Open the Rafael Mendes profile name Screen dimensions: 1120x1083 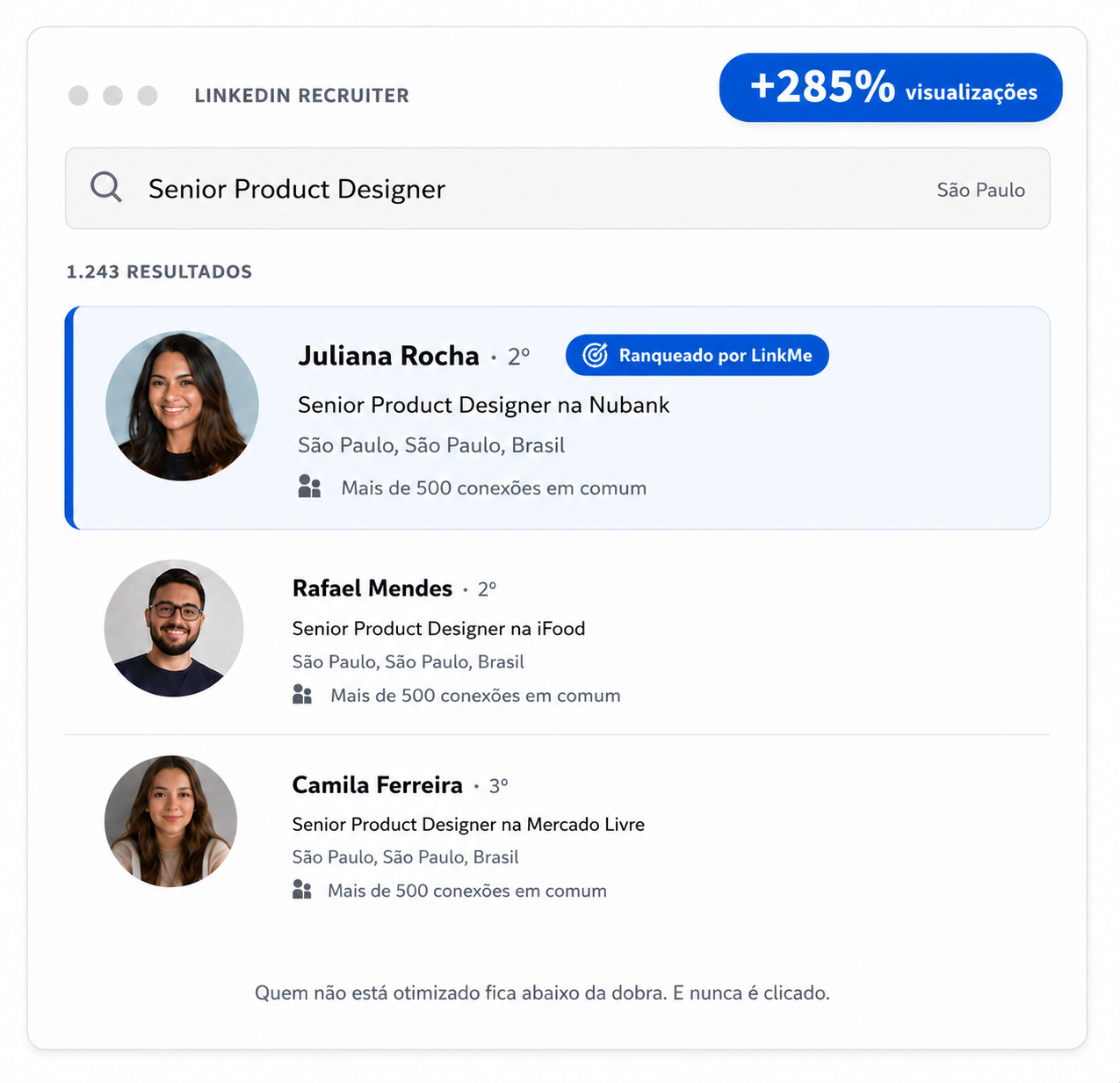point(372,588)
